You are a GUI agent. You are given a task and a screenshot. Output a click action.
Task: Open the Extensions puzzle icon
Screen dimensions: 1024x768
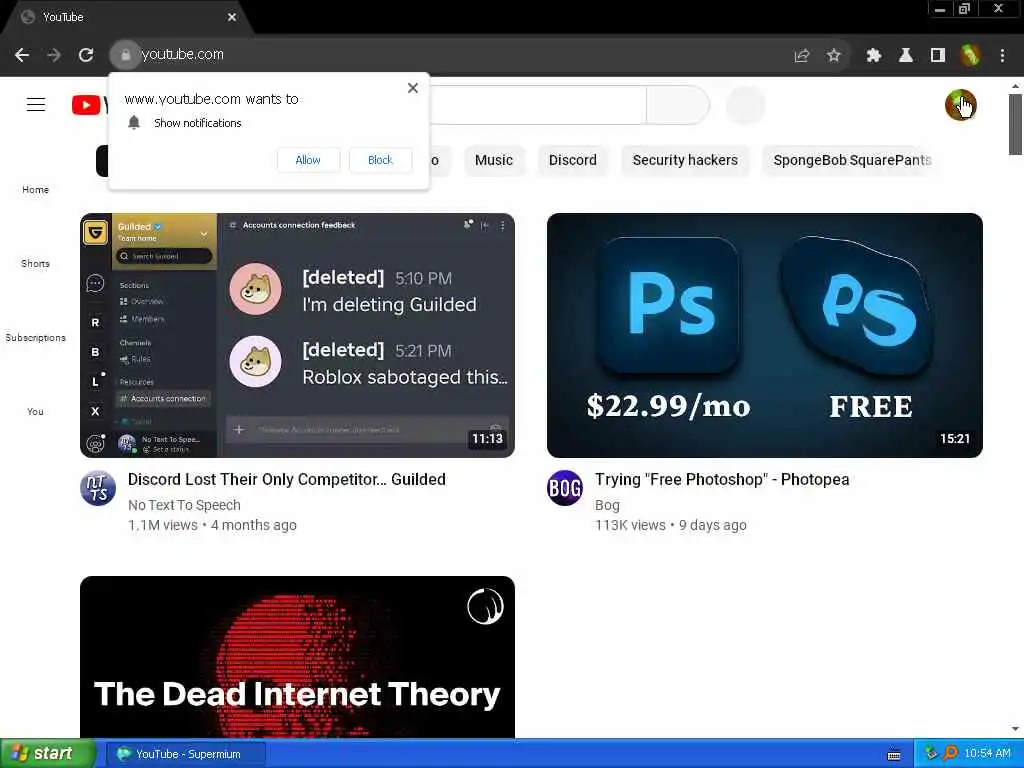click(874, 56)
